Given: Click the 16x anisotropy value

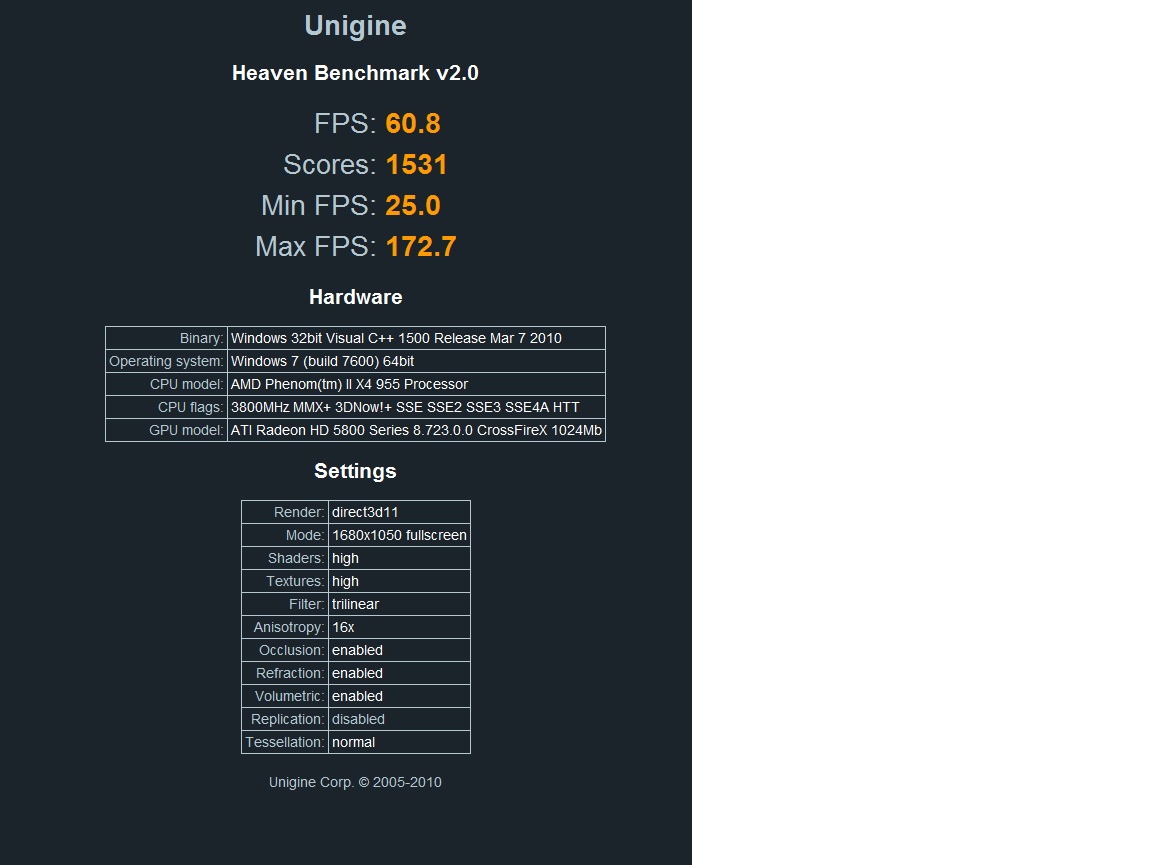Looking at the screenshot, I should pyautogui.click(x=399, y=627).
